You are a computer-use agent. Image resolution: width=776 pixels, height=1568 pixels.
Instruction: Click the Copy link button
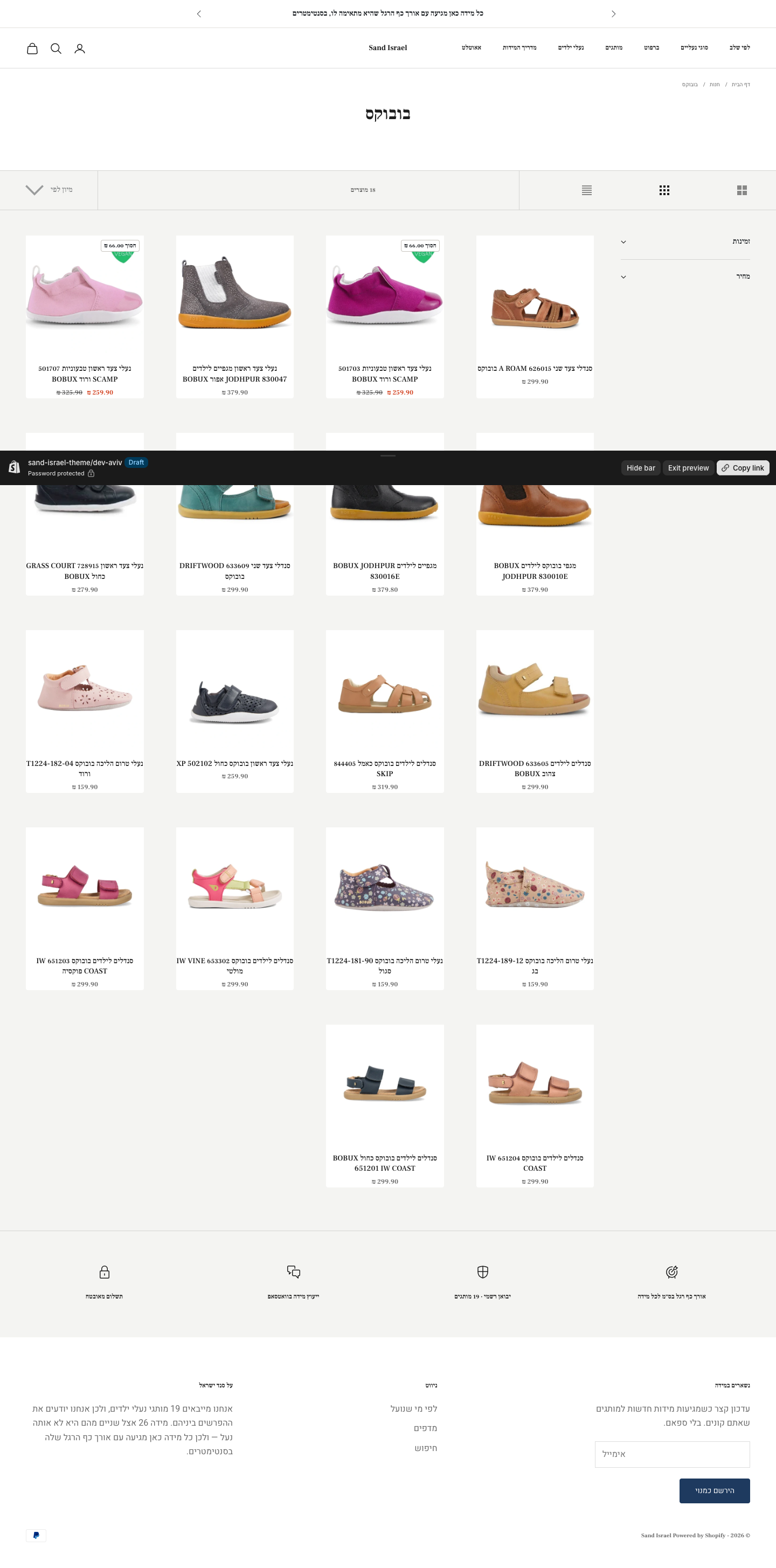(743, 468)
